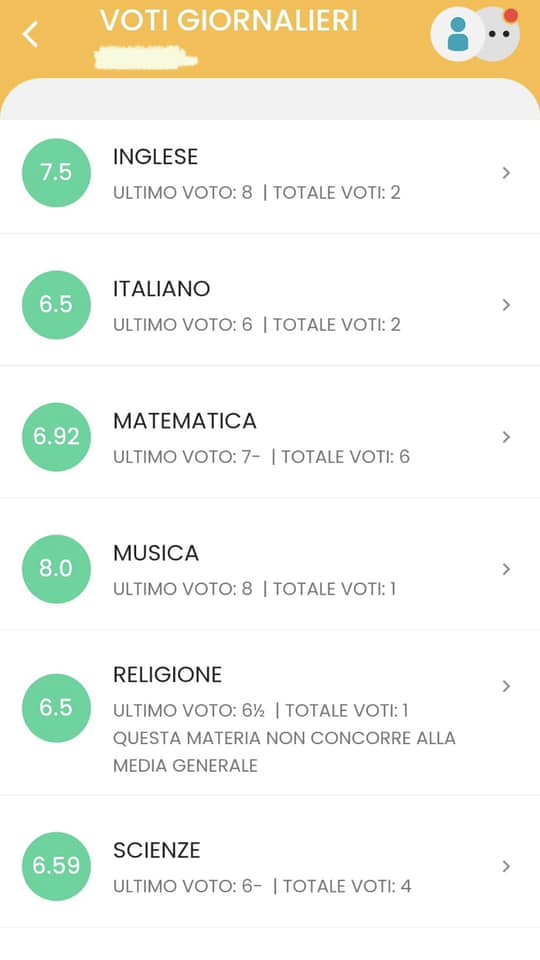Tap the green 8.0 average badge
This screenshot has height=960, width=540.
pyautogui.click(x=56, y=569)
